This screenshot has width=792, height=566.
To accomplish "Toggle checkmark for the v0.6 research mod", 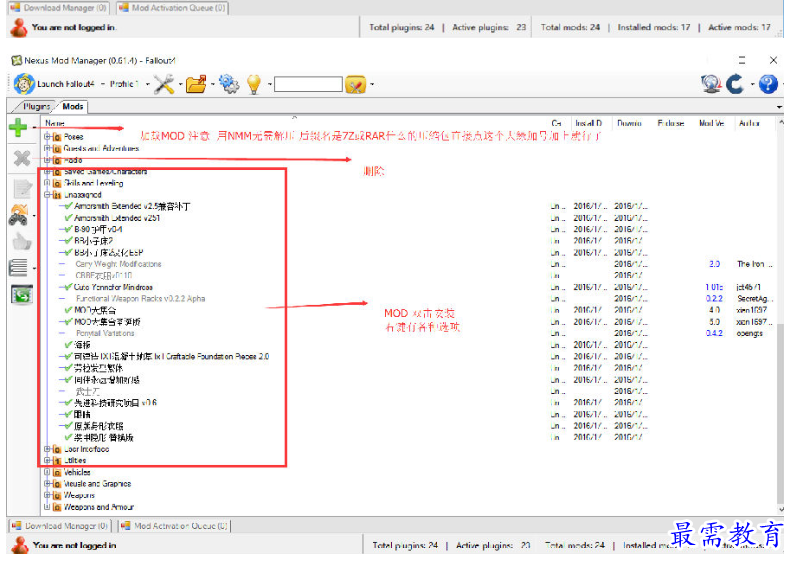I will click(68, 403).
